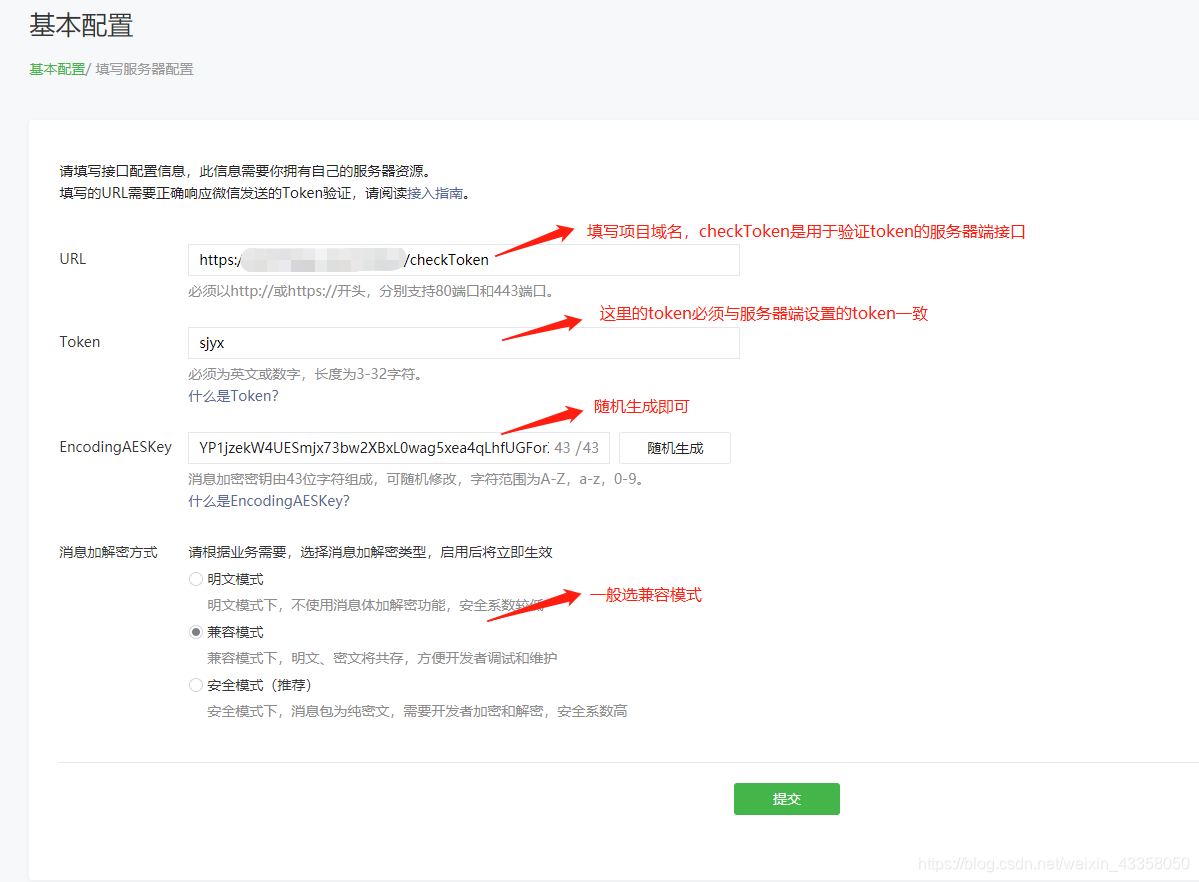Click the Token field label
This screenshot has width=1199, height=882.
click(80, 342)
